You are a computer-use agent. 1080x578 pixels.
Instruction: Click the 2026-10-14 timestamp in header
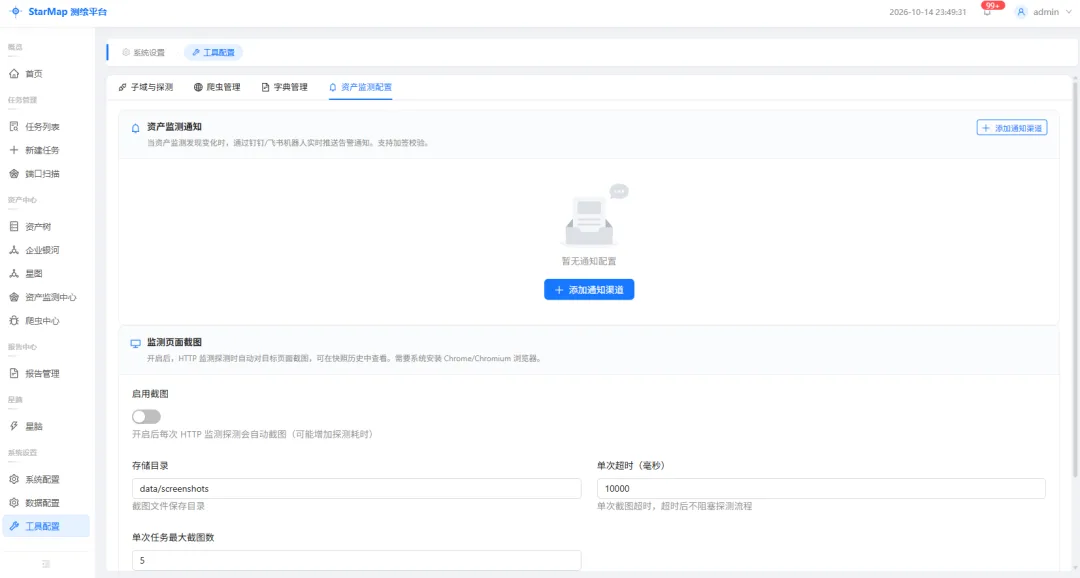927,12
